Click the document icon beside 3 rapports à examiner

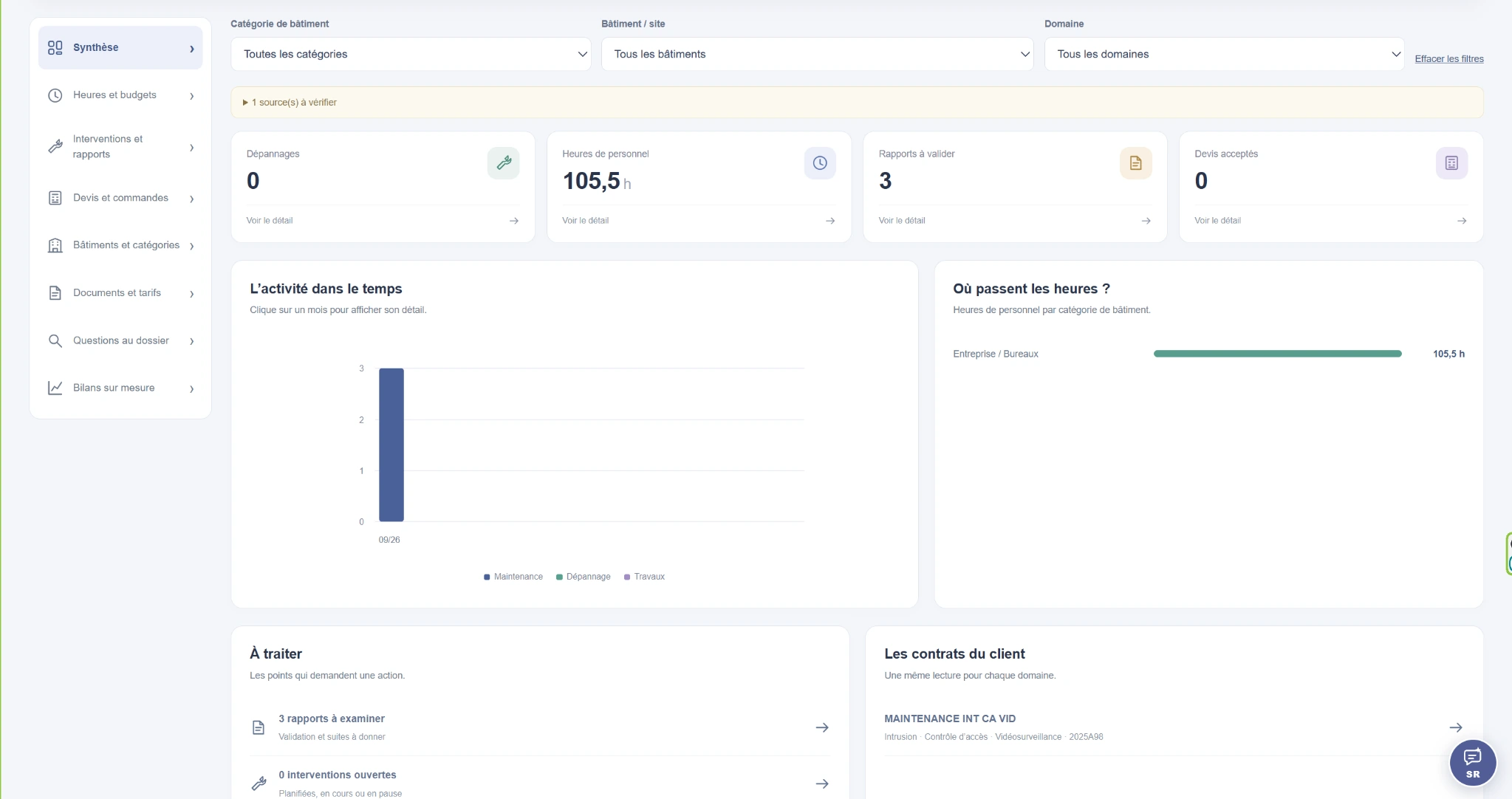pyautogui.click(x=259, y=727)
